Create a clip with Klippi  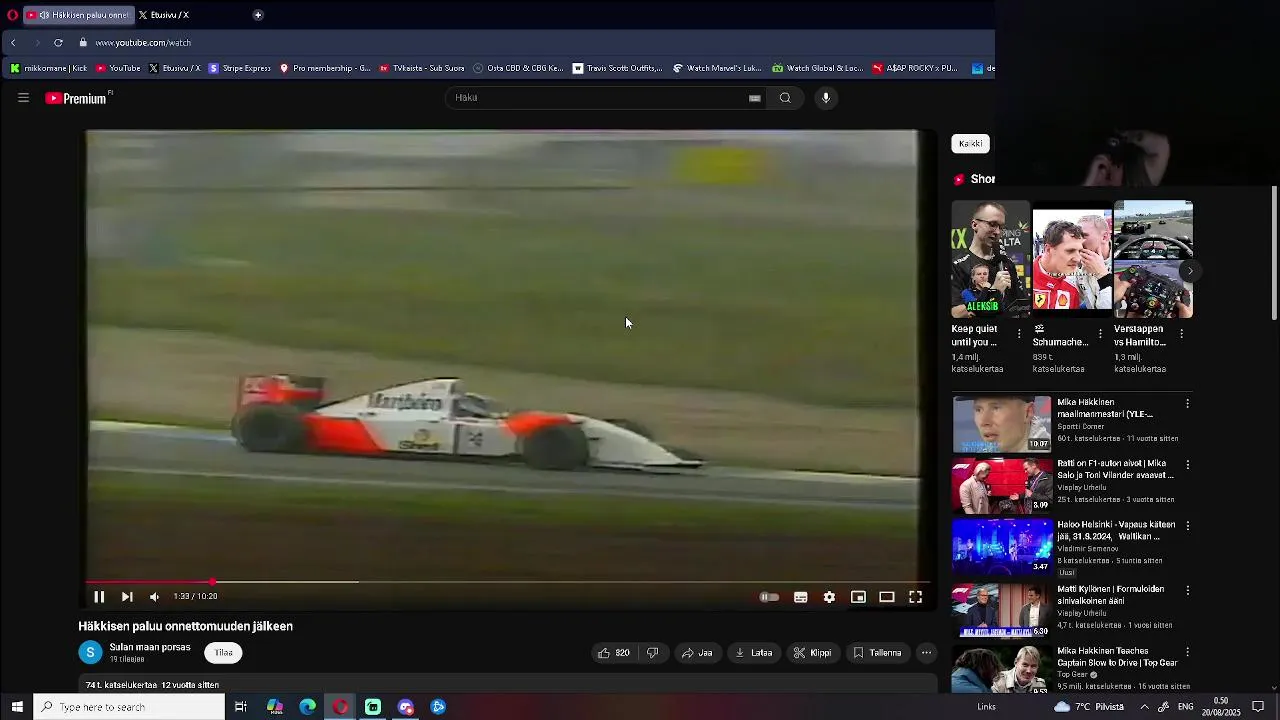point(812,653)
